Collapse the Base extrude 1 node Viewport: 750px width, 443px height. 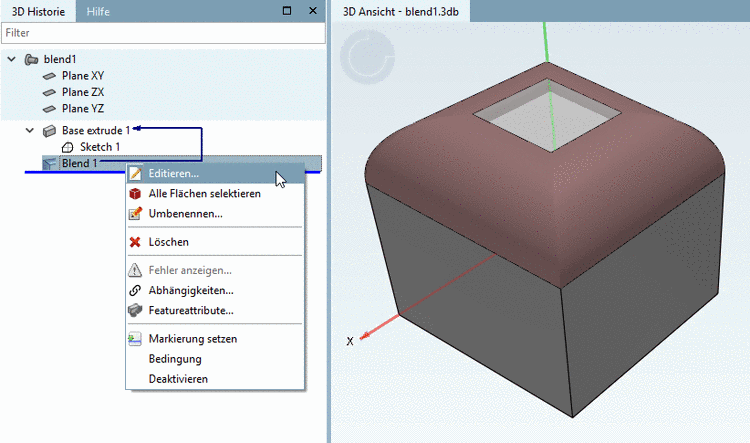click(30, 130)
